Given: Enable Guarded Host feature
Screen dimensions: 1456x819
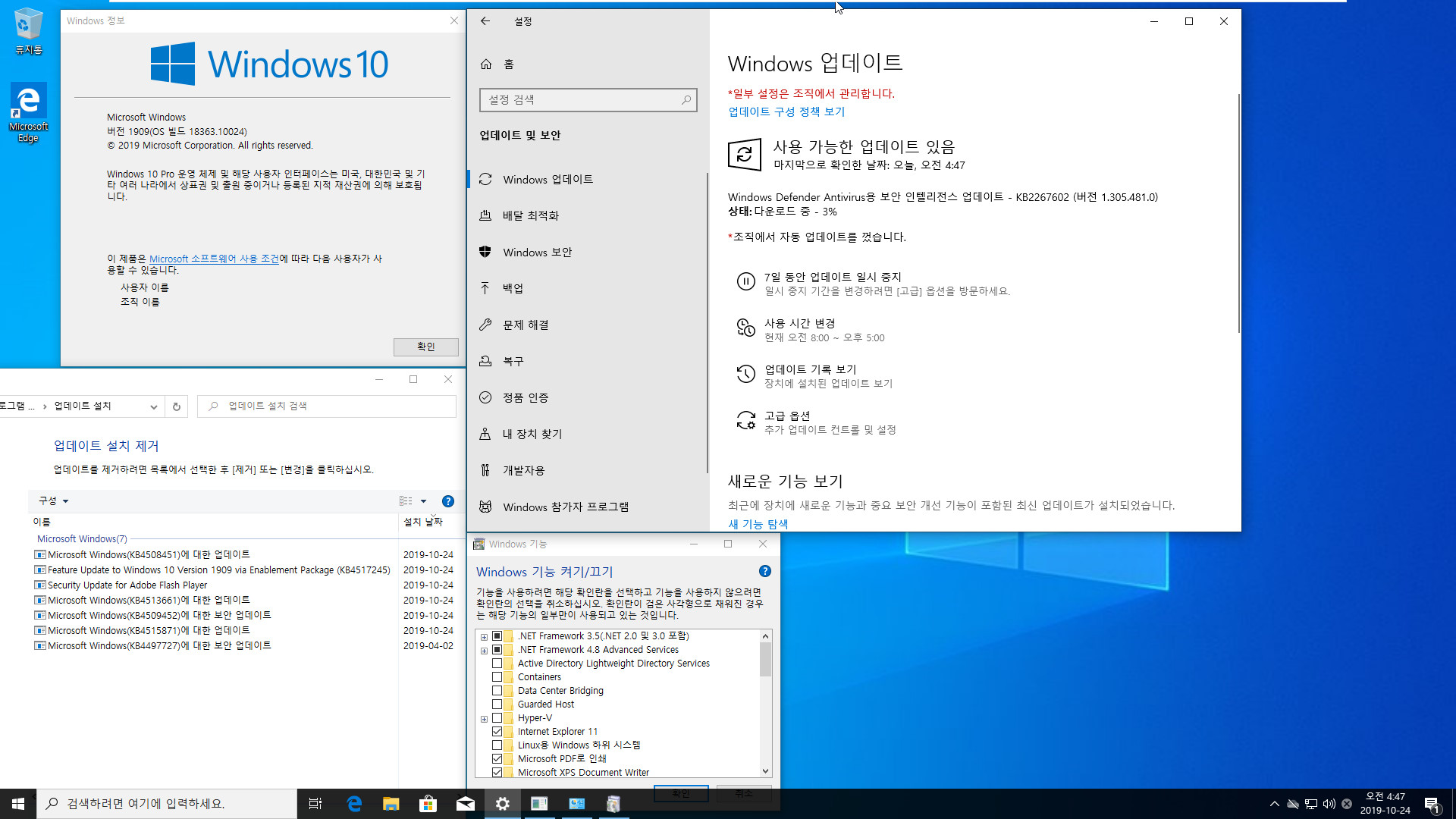Looking at the screenshot, I should 497,704.
